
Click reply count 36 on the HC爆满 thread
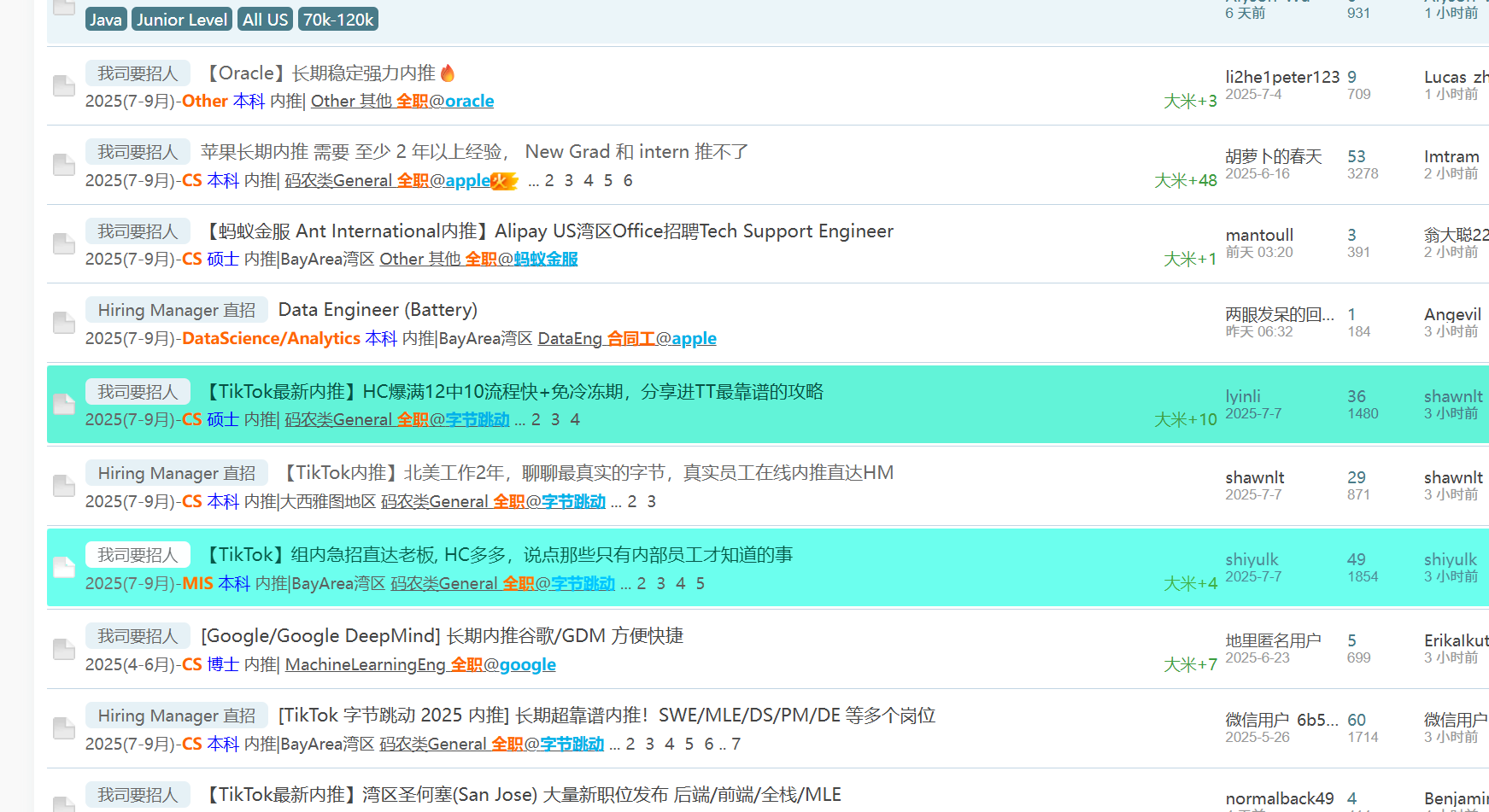1357,396
